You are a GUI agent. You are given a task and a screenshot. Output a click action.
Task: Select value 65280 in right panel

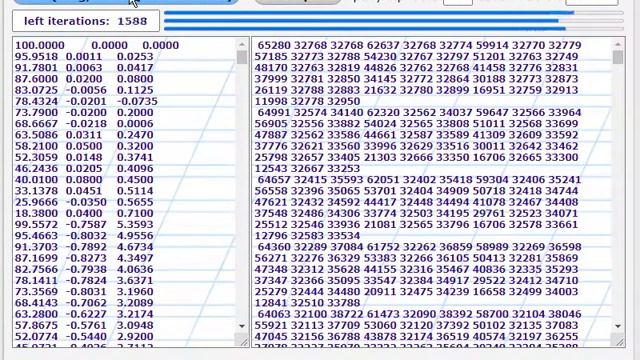tap(274, 45)
